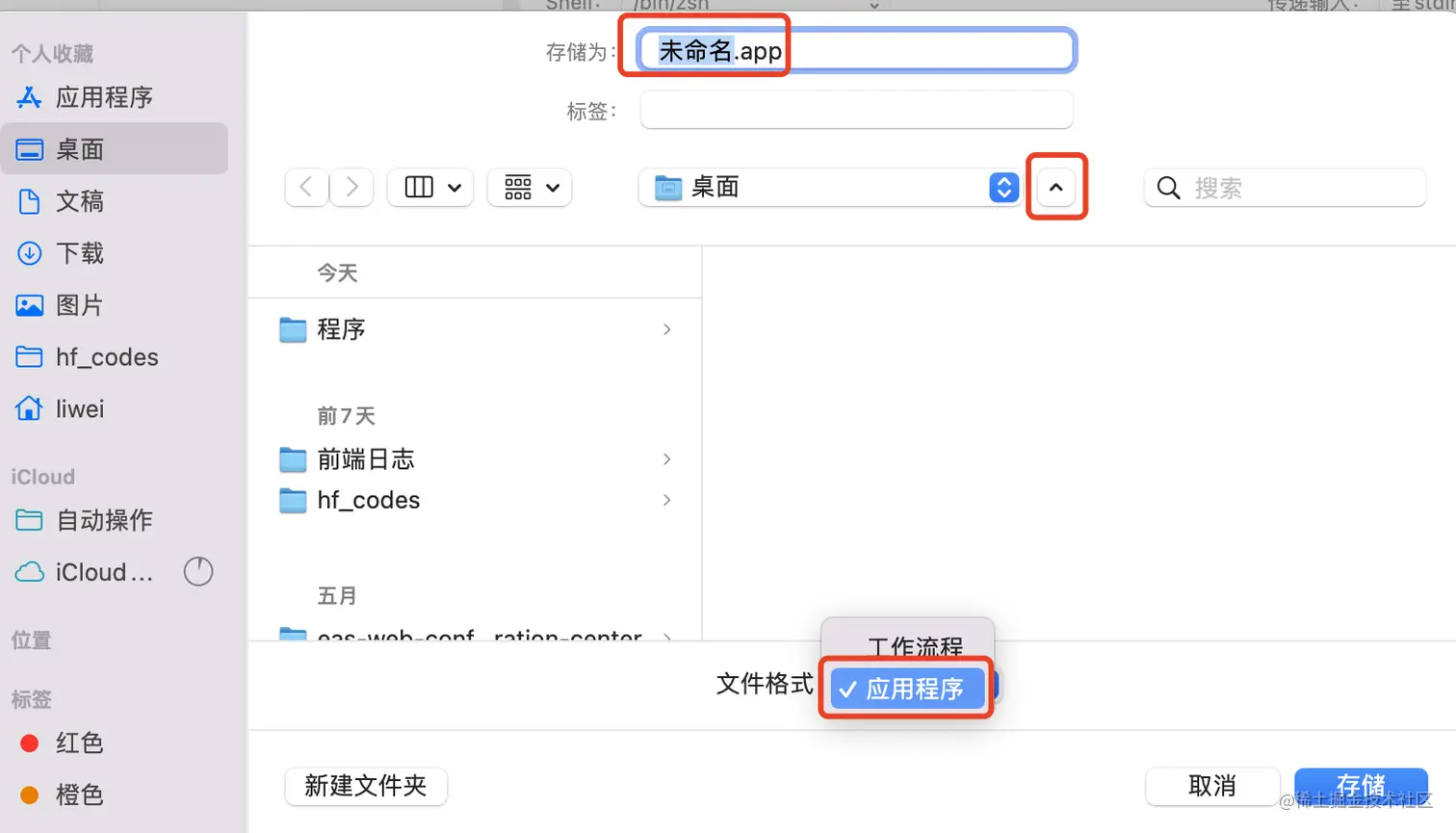Open column view mode dropdown
This screenshot has width=1456, height=833.
coord(431,187)
